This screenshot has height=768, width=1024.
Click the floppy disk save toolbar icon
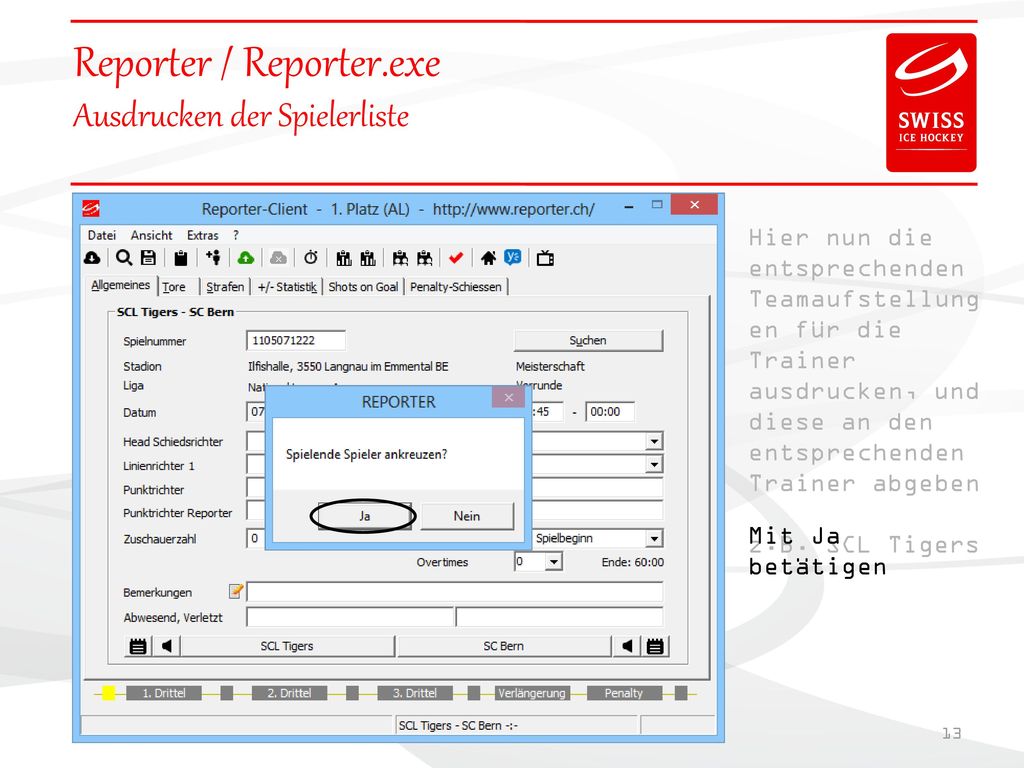tap(148, 258)
